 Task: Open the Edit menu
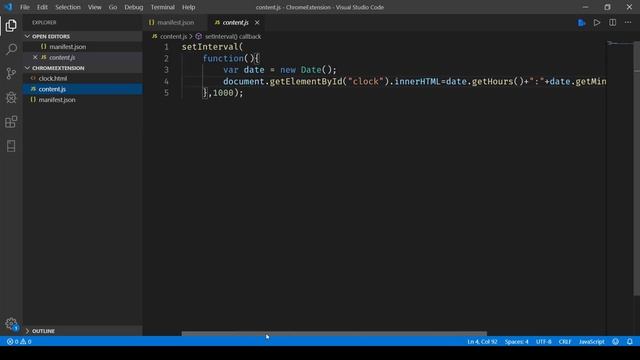point(42,7)
